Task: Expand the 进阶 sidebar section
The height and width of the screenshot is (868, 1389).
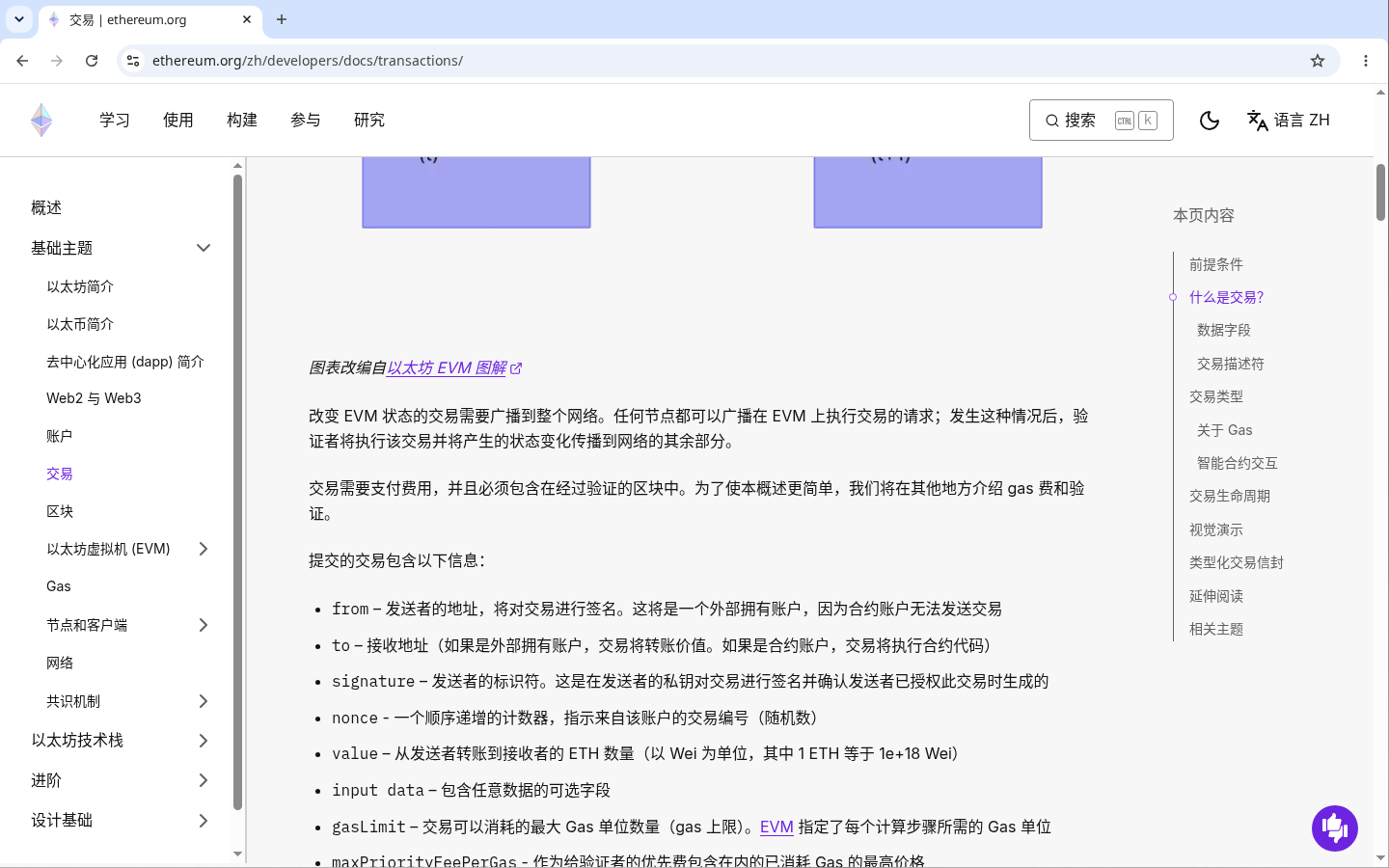Action: 204,780
